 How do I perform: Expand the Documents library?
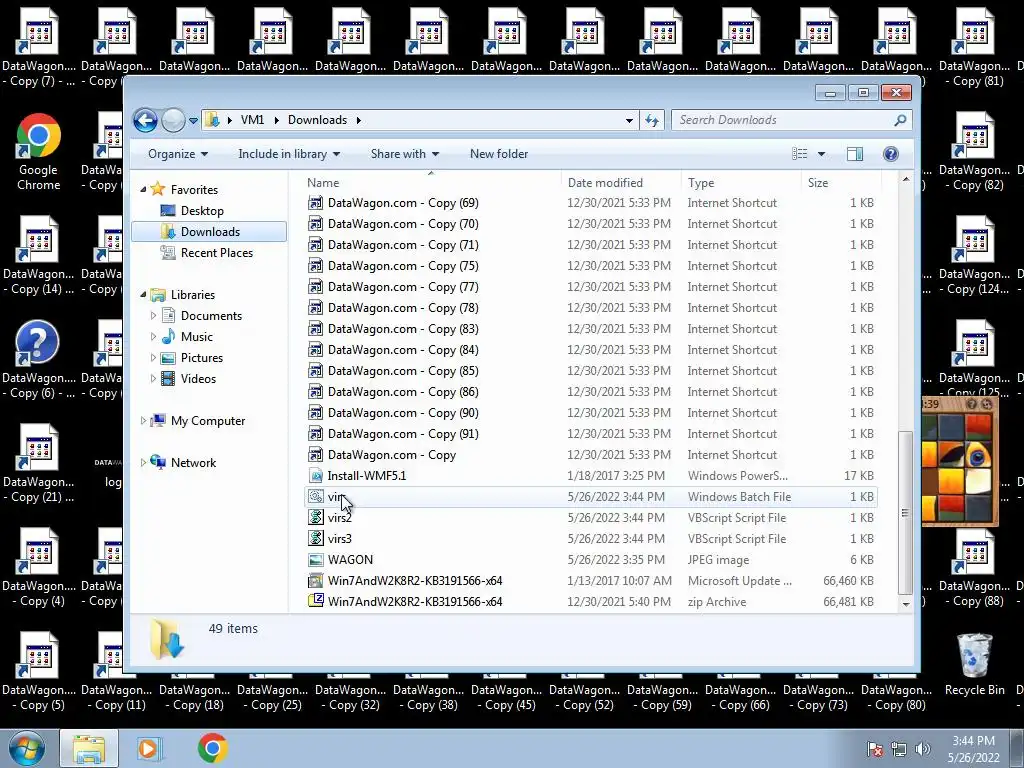[x=153, y=316]
